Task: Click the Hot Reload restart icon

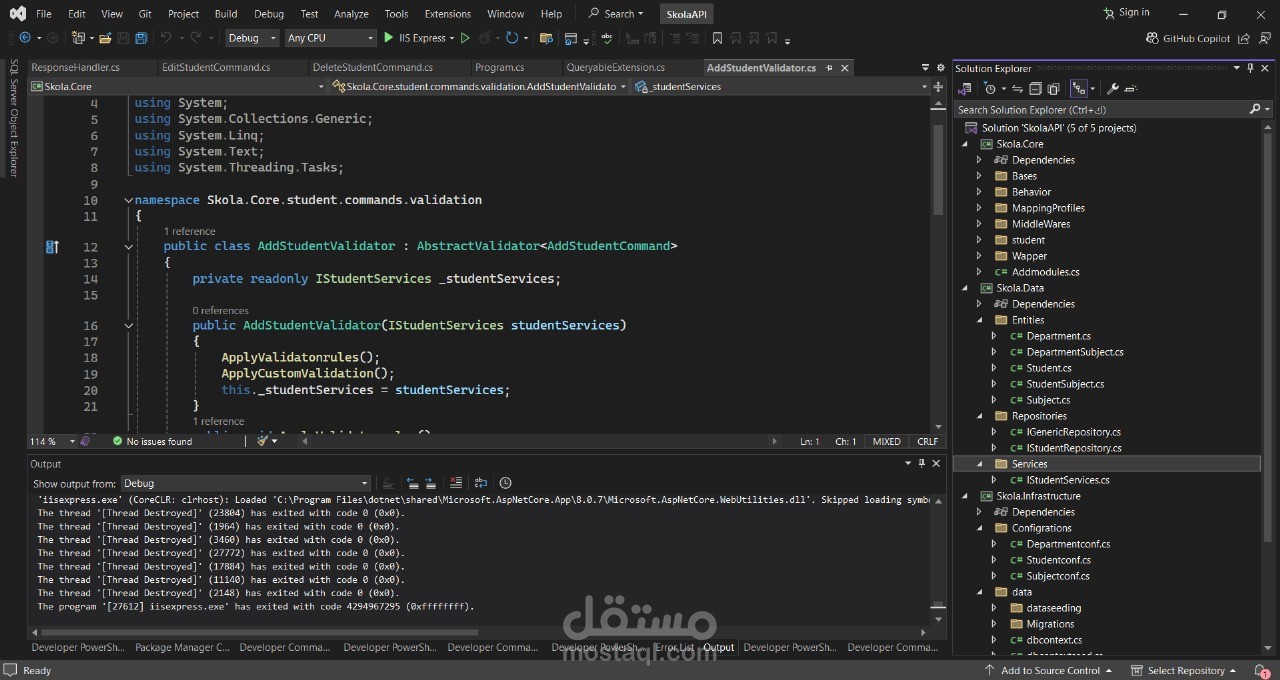Action: point(512,38)
